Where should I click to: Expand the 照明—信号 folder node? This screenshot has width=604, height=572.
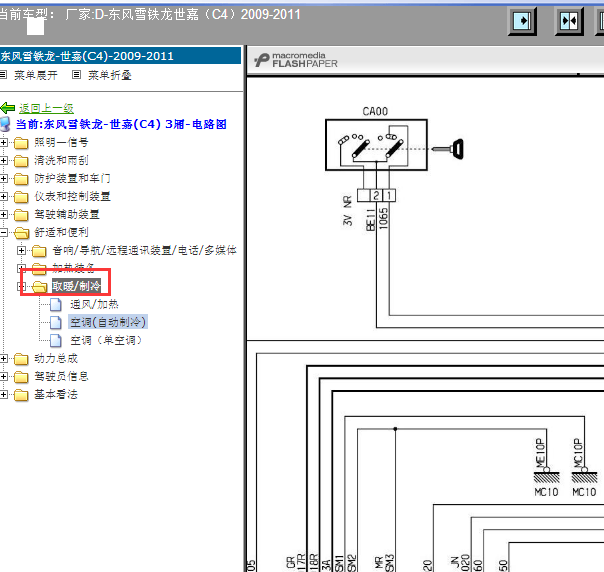pos(3,143)
